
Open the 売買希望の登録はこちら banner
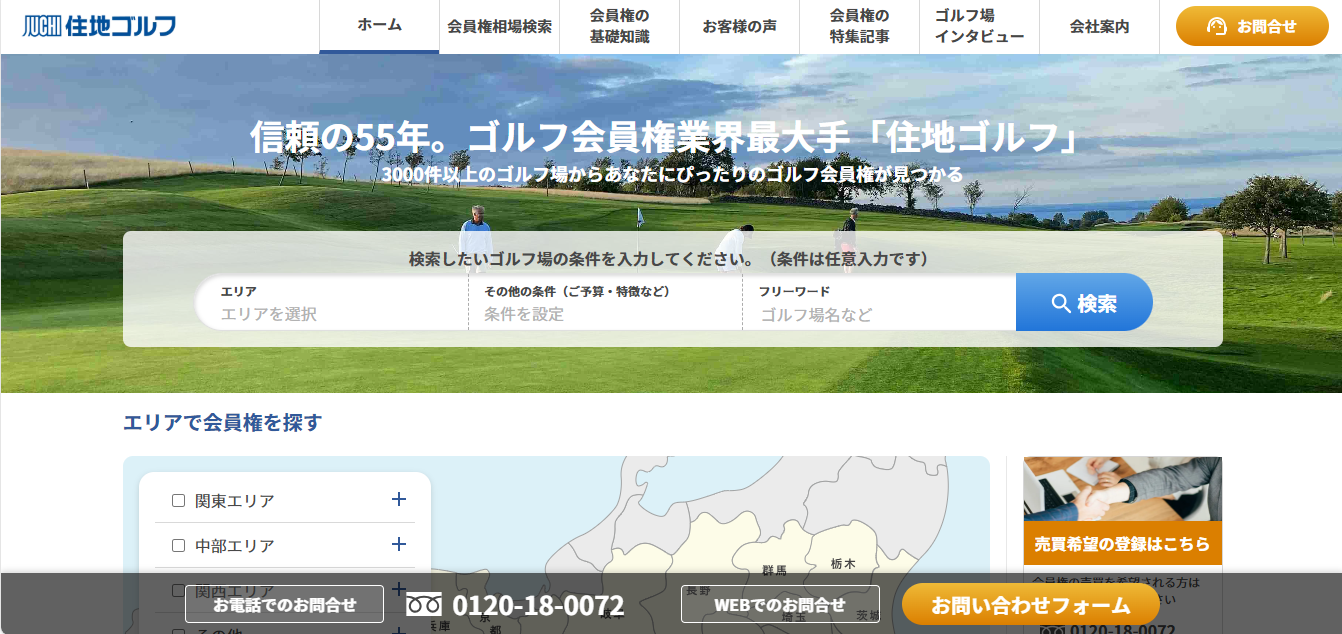click(x=1122, y=543)
